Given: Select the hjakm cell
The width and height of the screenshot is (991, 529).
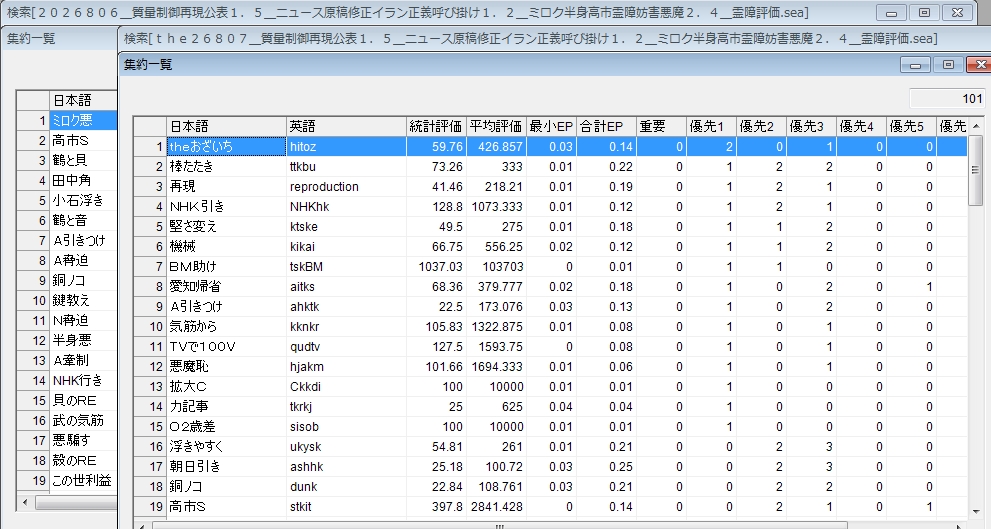Looking at the screenshot, I should coord(346,367).
